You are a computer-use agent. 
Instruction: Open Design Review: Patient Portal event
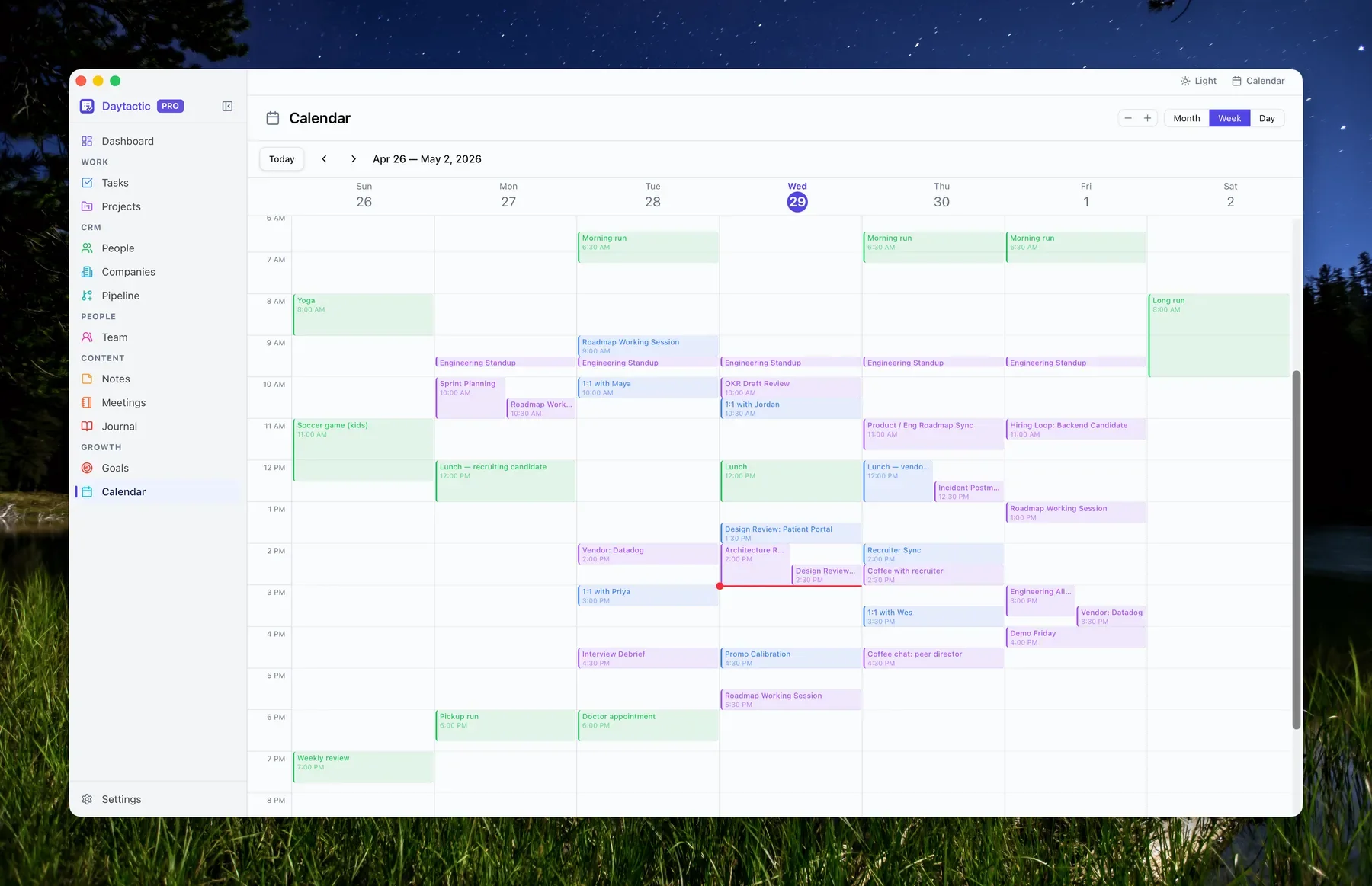point(790,533)
